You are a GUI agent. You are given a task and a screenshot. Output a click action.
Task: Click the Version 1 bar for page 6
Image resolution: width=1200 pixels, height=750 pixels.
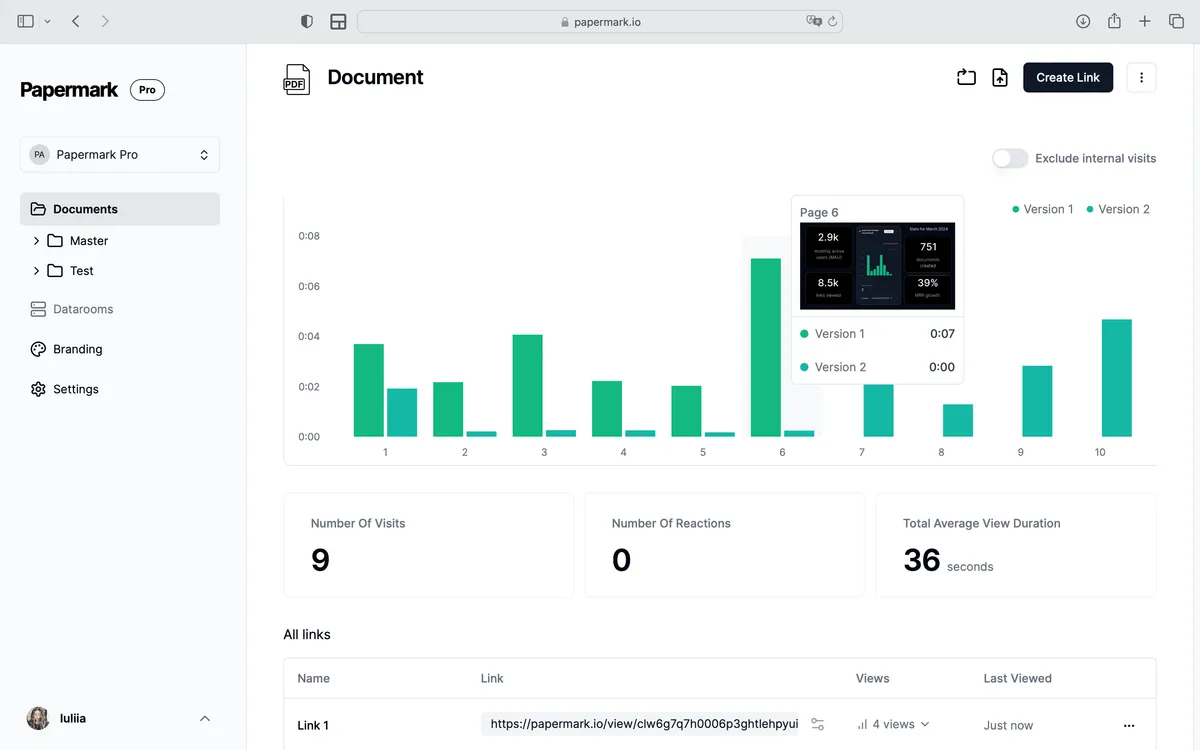point(766,348)
